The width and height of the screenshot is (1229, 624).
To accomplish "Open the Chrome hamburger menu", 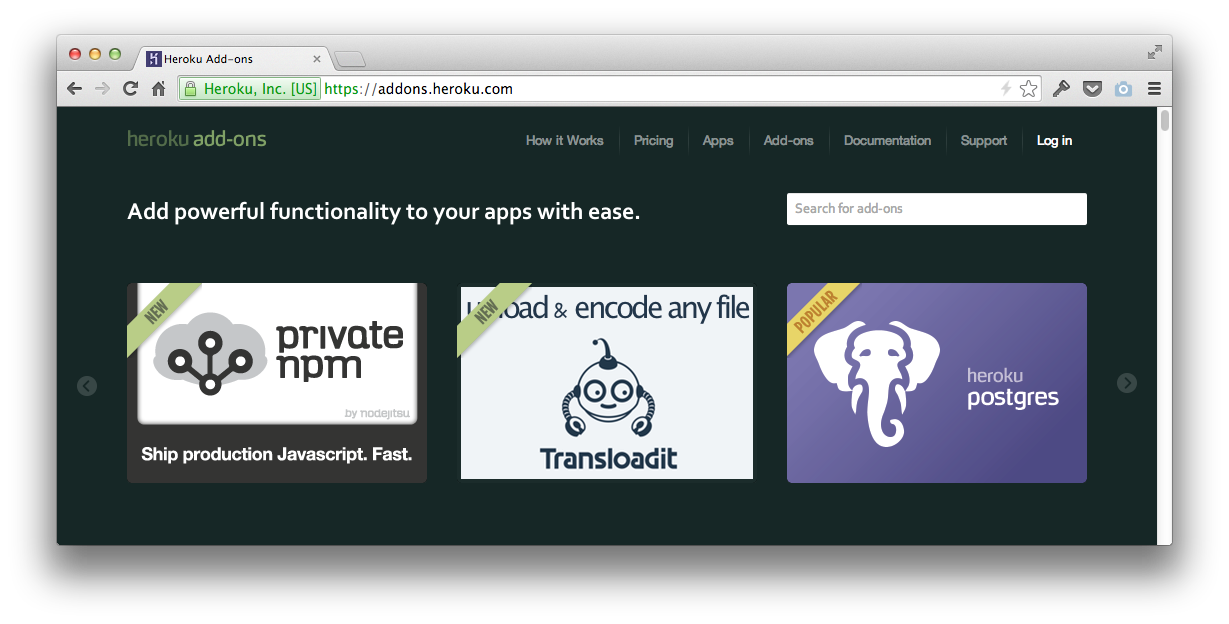I will tap(1154, 89).
